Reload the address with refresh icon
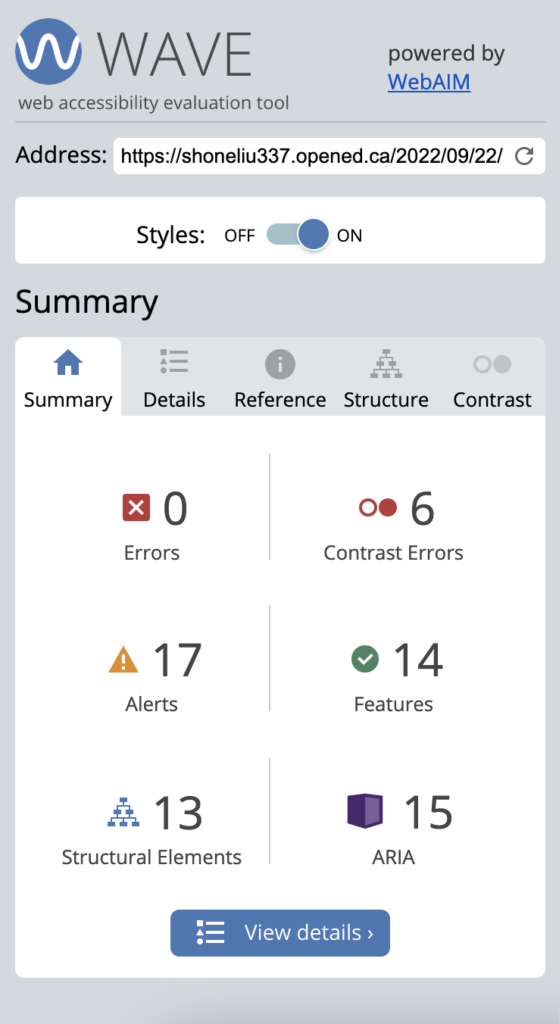This screenshot has width=559, height=1024. (524, 156)
